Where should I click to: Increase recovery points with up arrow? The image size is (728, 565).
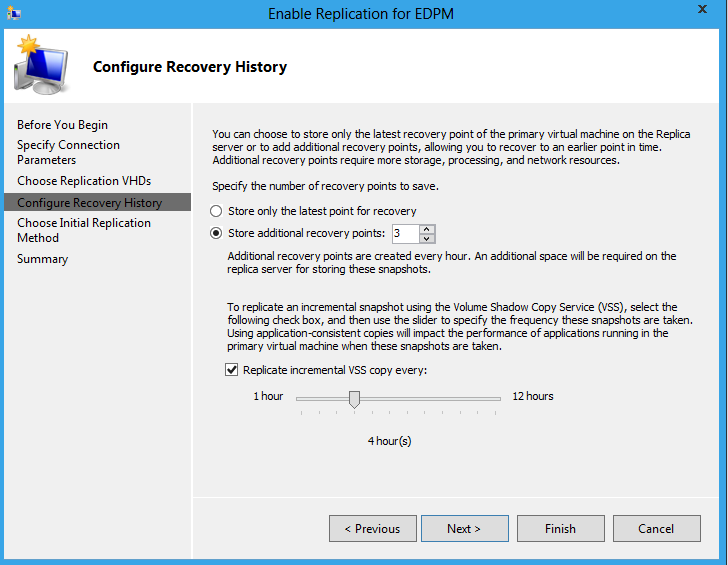pyautogui.click(x=427, y=229)
